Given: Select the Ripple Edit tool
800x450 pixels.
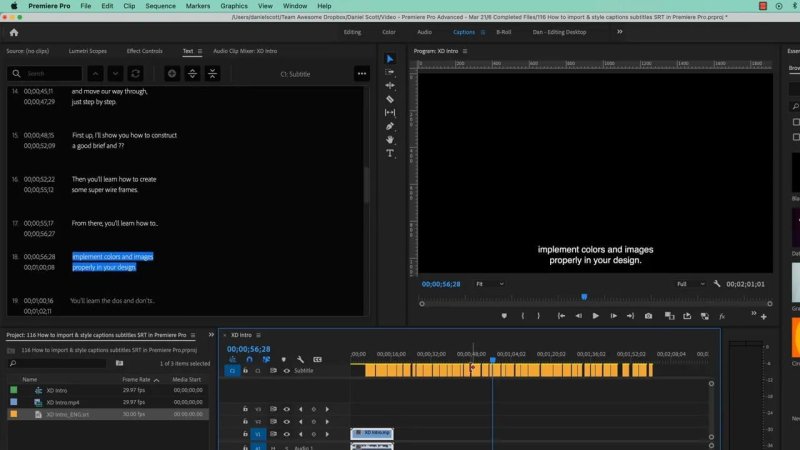Looking at the screenshot, I should [390, 86].
